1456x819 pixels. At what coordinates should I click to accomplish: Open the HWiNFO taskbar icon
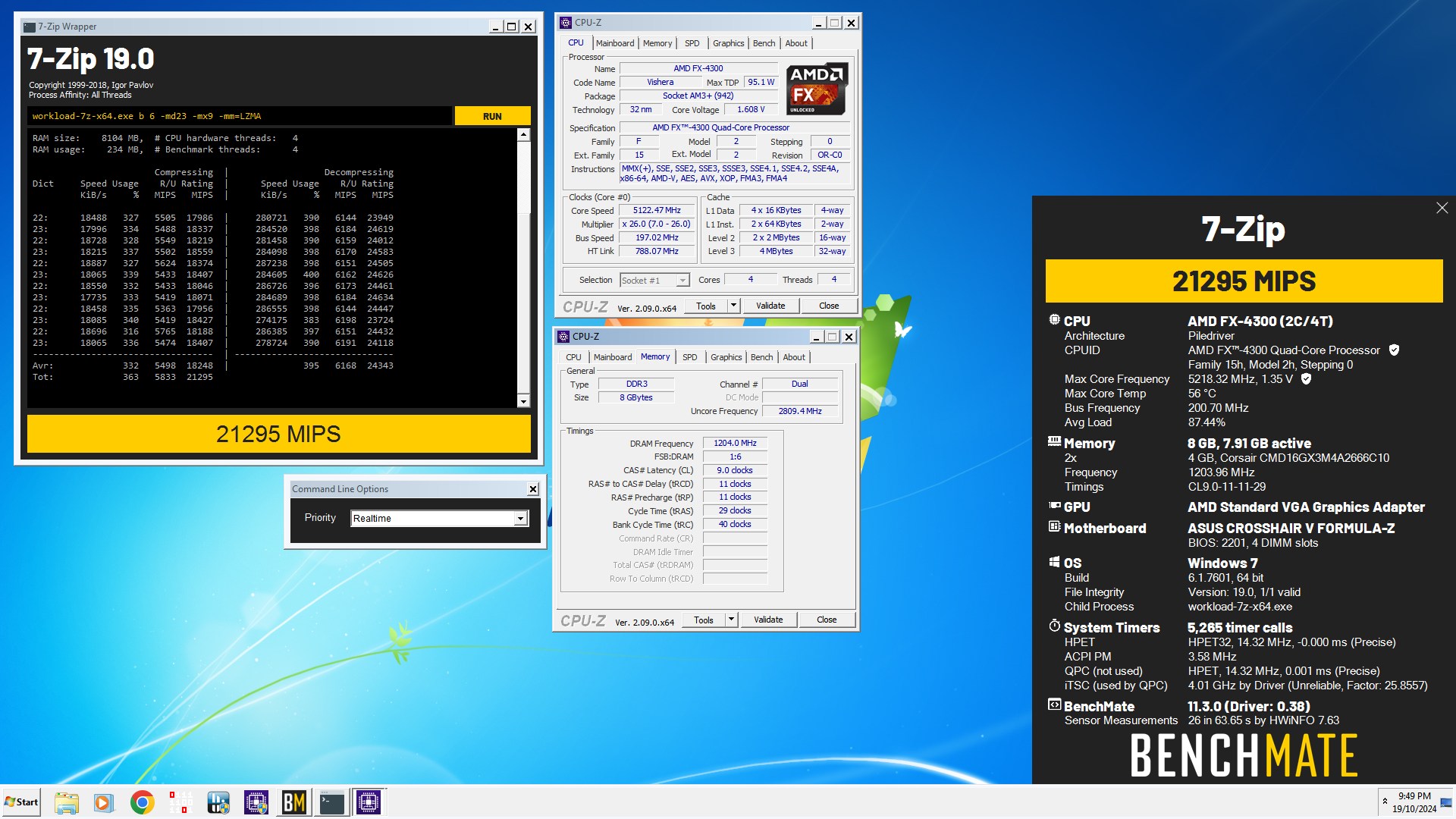point(218,802)
